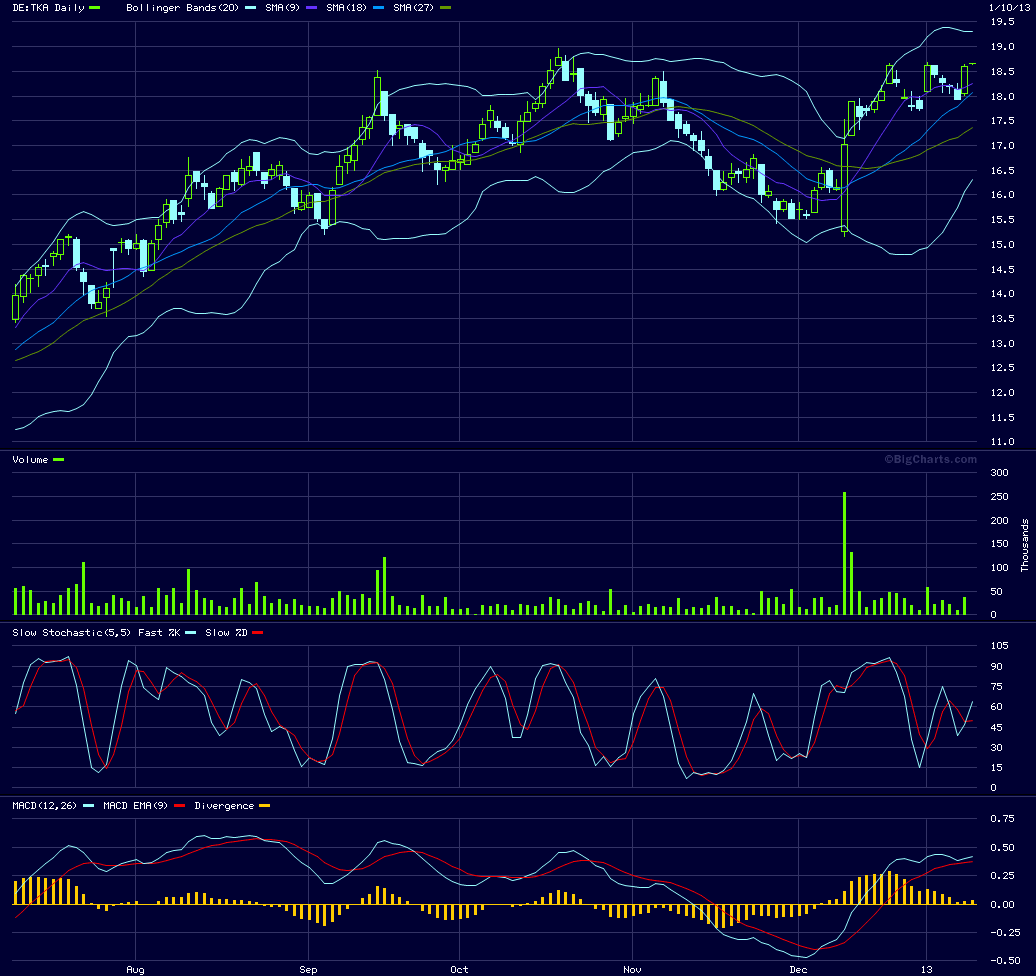Image resolution: width=1036 pixels, height=976 pixels.
Task: Click the 250 volume axis label
Action: pos(1000,496)
